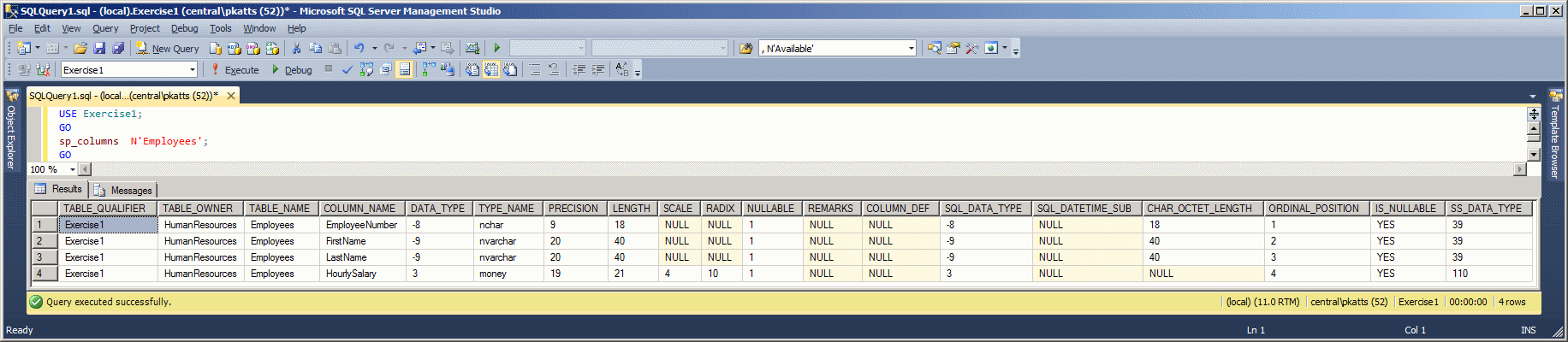The height and width of the screenshot is (342, 1568).
Task: Open the Activity Monitor icon
Action: coord(472,48)
